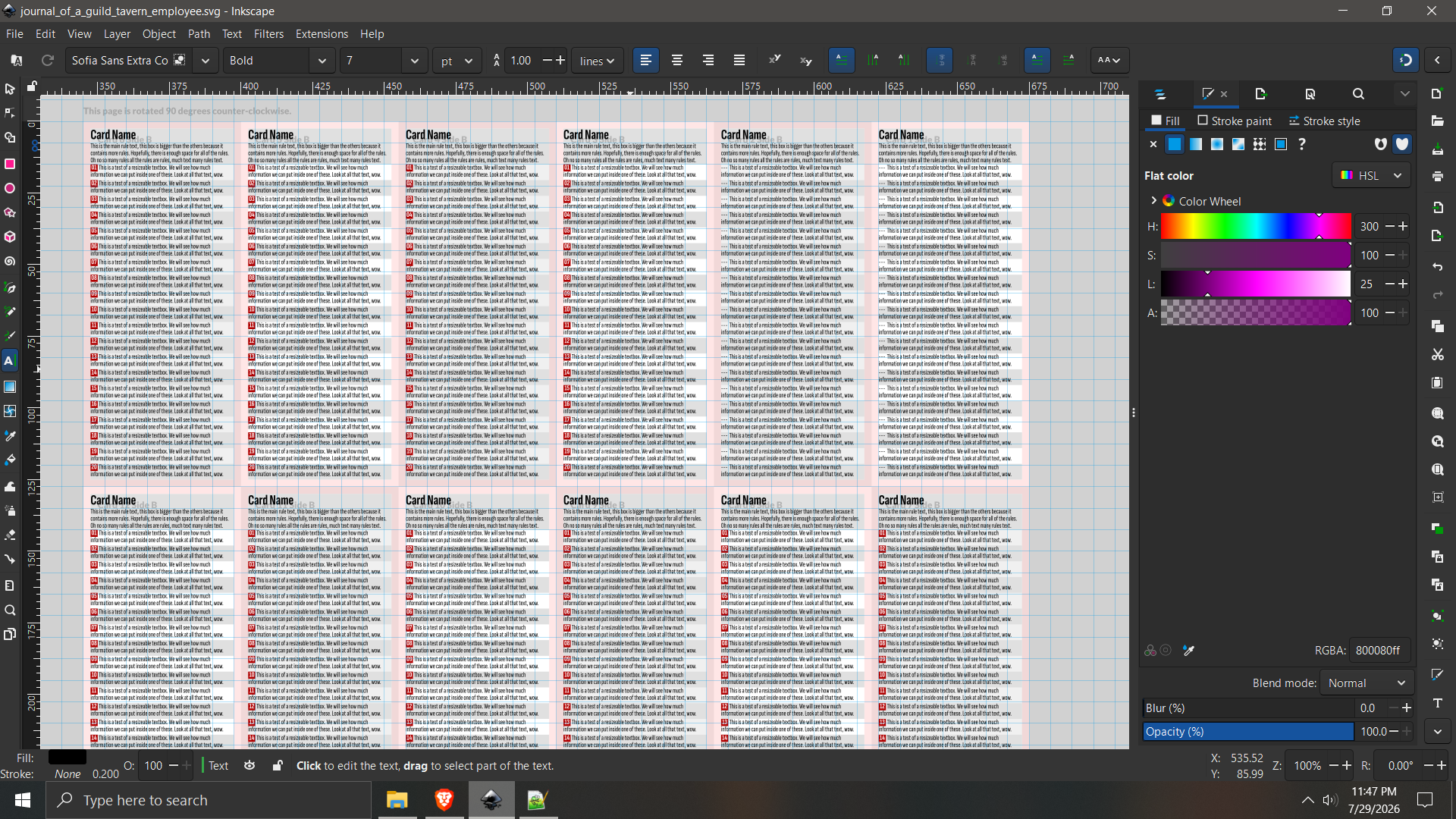Screen dimensions: 1456x819
Task: Select the Eraser tool
Action: pyautogui.click(x=10, y=535)
